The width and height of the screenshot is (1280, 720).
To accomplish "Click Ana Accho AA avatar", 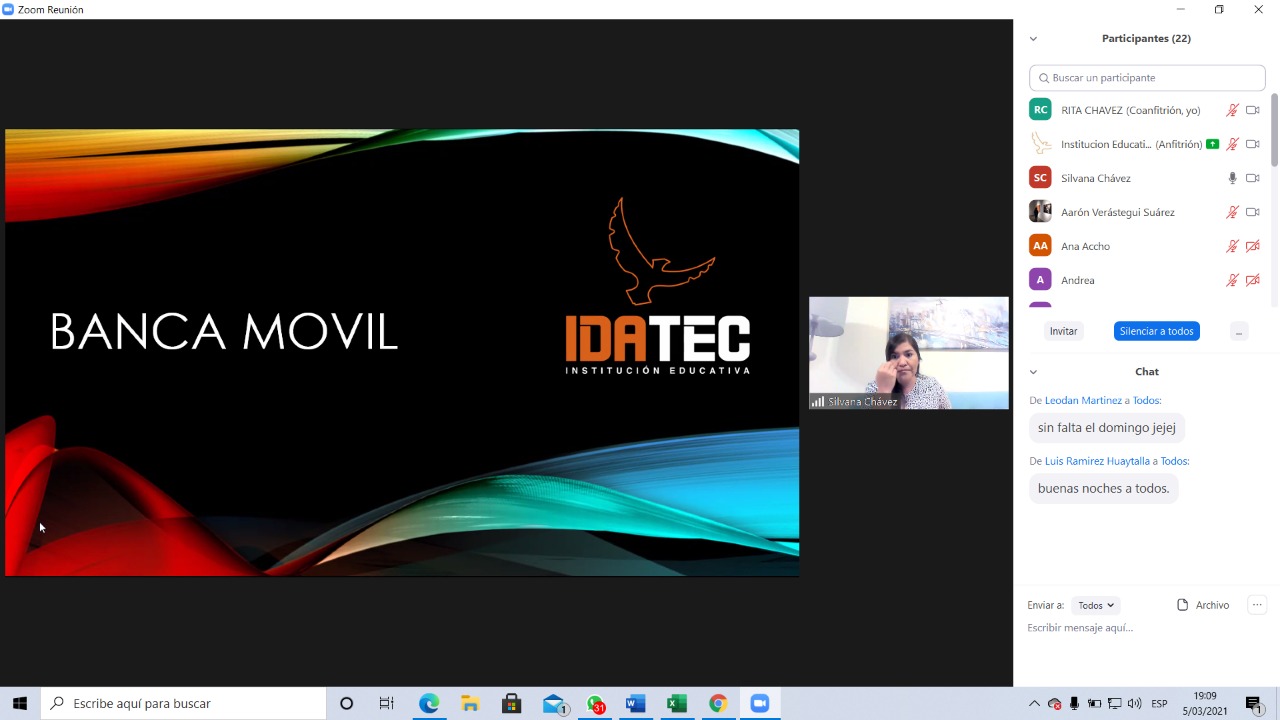I will click(x=1040, y=246).
